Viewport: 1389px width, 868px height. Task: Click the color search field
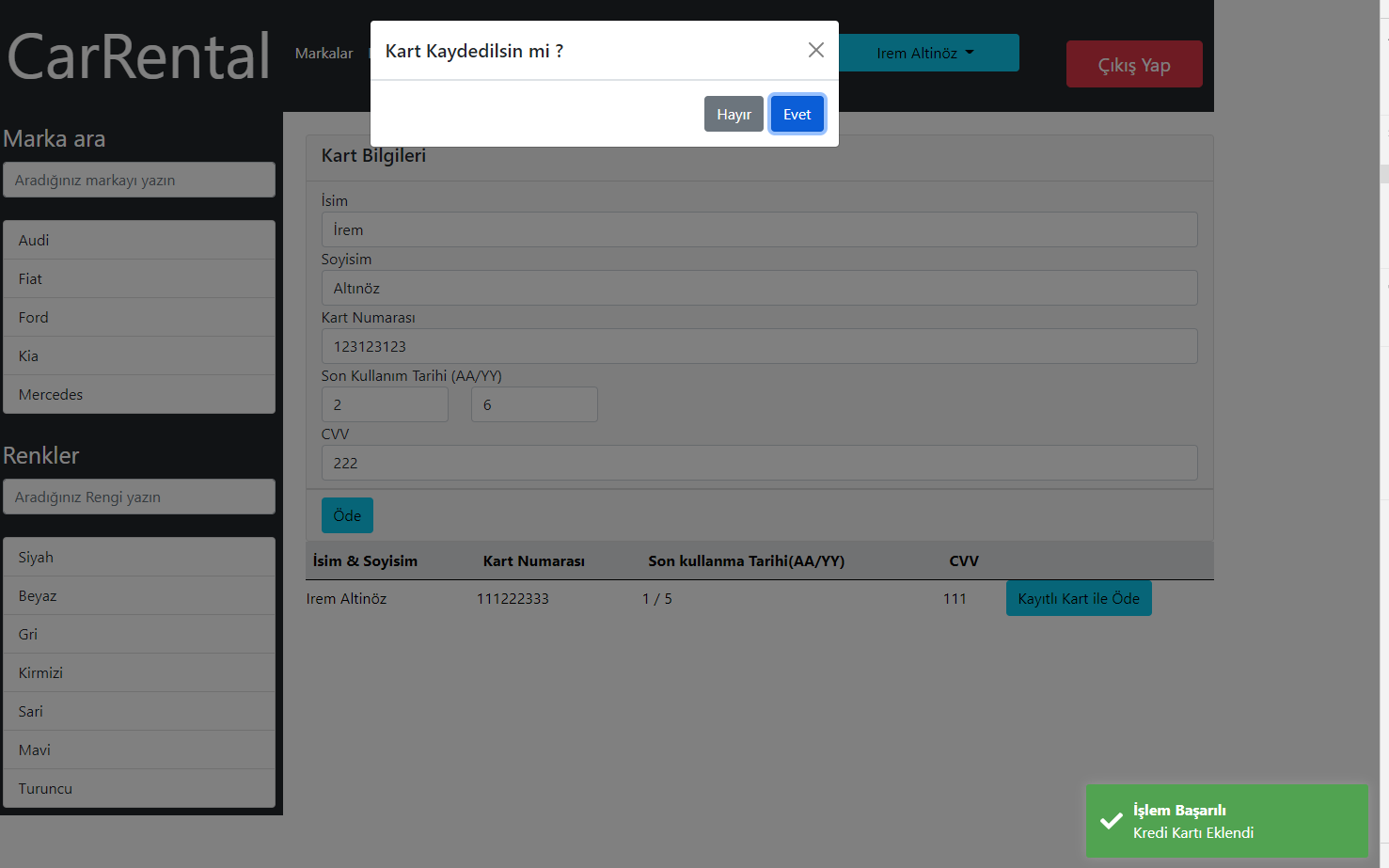pyautogui.click(x=138, y=497)
